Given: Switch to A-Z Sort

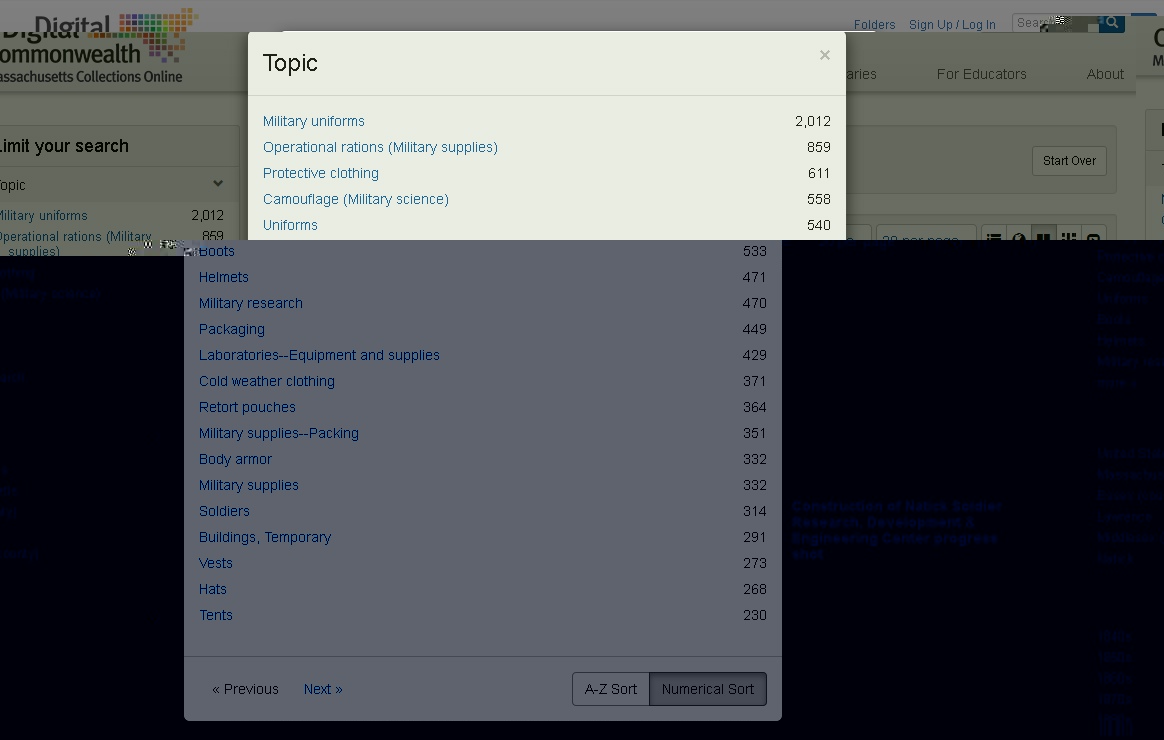Looking at the screenshot, I should click(x=610, y=689).
